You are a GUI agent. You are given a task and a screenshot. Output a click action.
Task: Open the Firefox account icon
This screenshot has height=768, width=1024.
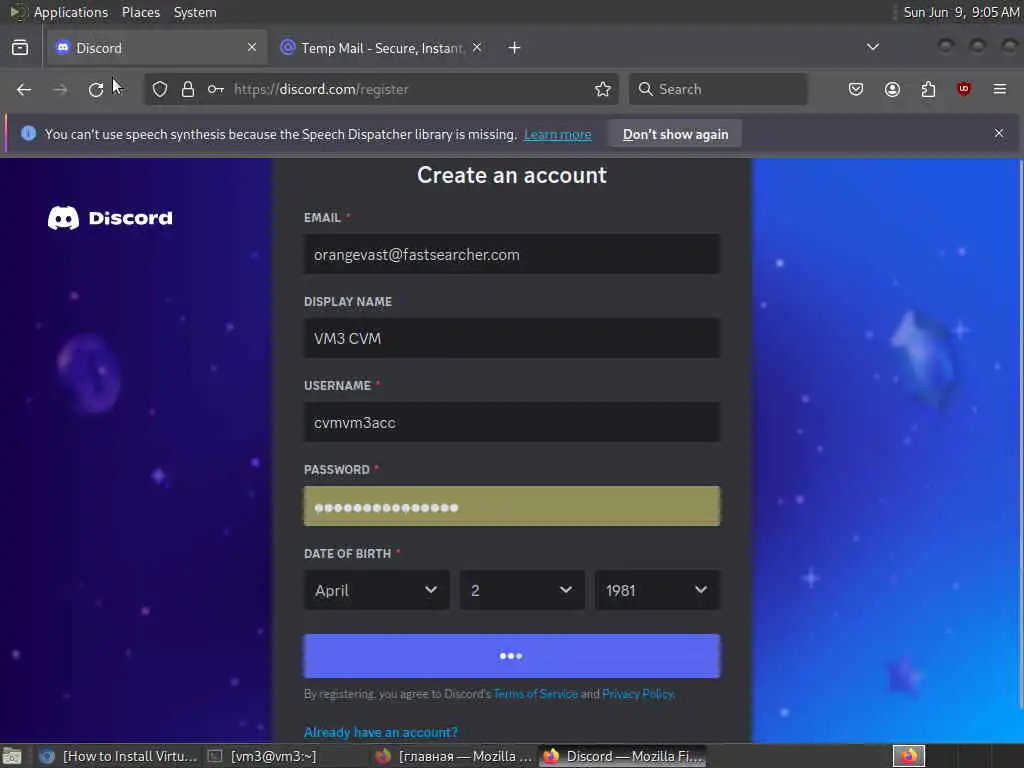click(892, 89)
